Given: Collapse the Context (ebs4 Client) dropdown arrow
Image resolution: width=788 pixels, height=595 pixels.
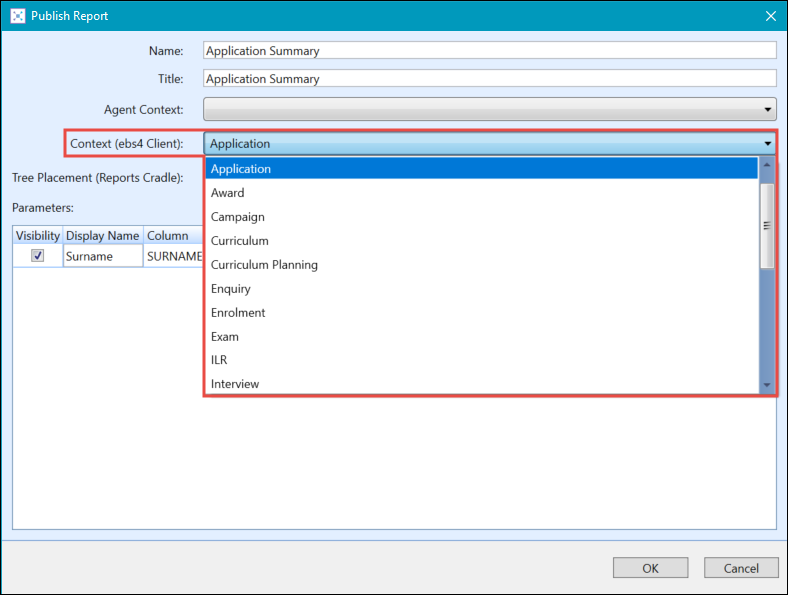Looking at the screenshot, I should pyautogui.click(x=767, y=144).
